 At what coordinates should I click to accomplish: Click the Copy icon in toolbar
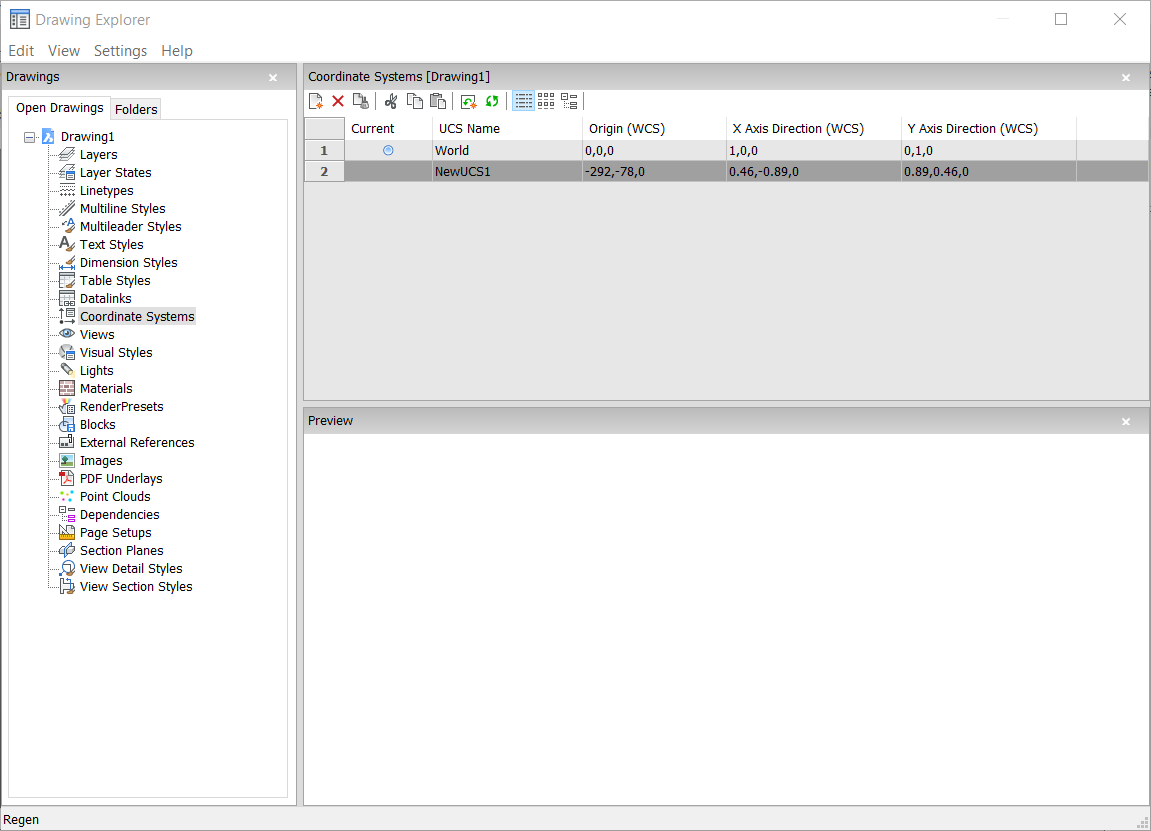[414, 101]
